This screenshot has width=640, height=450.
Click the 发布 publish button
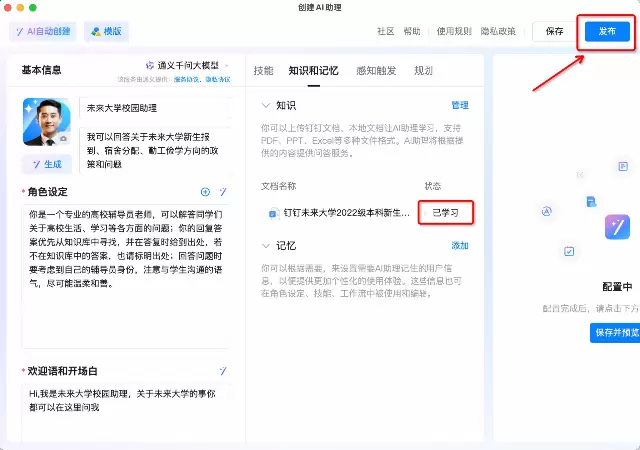[607, 31]
